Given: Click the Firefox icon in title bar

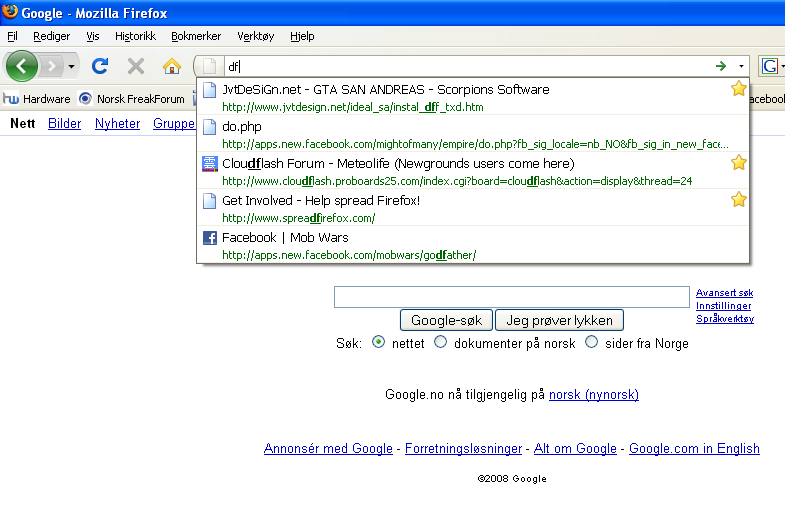Looking at the screenshot, I should pos(10,12).
